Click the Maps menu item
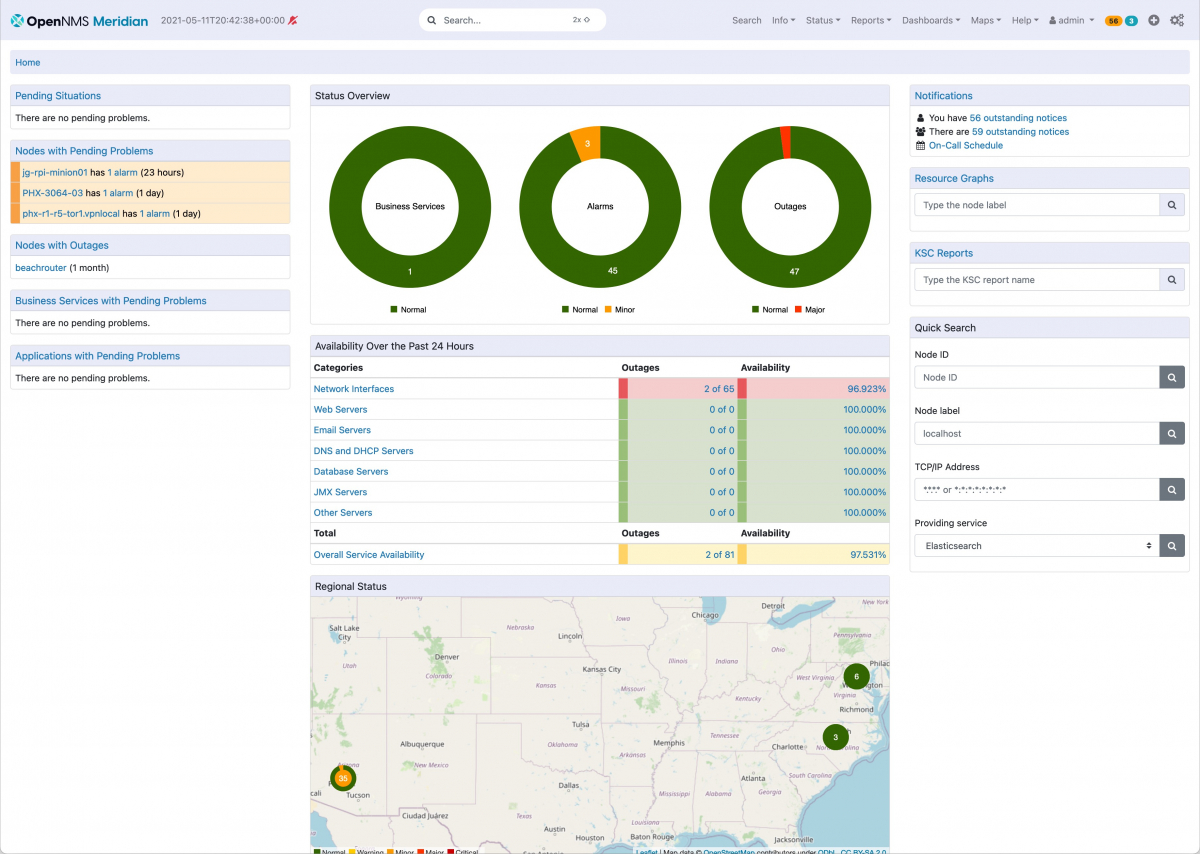The height and width of the screenshot is (854, 1200). (985, 19)
